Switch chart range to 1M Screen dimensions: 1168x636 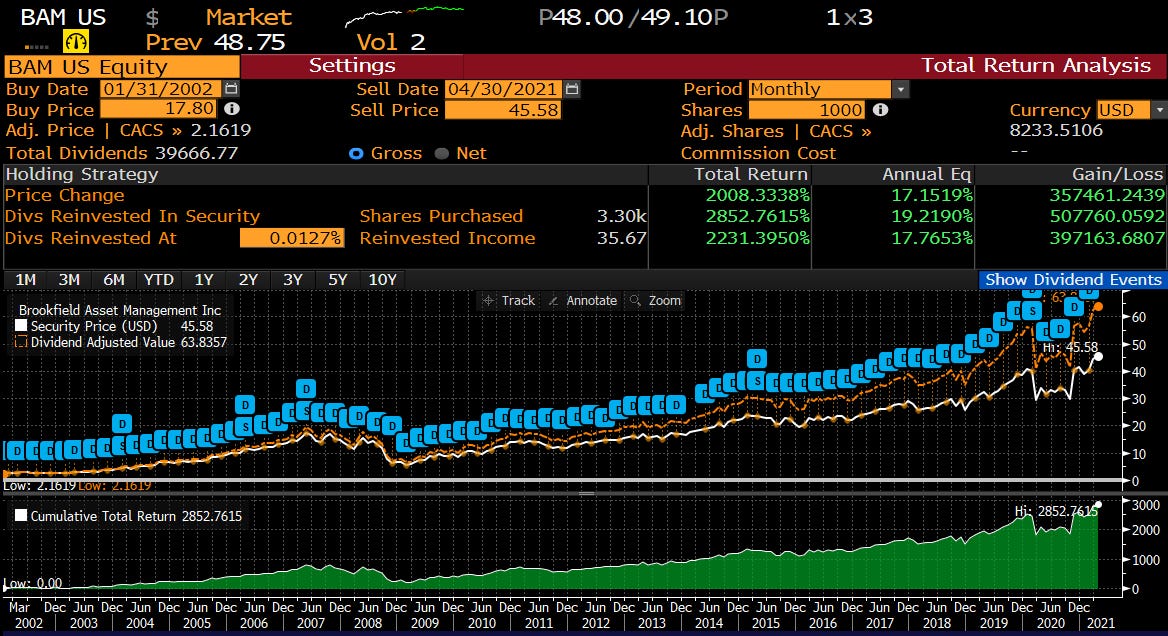(x=26, y=279)
